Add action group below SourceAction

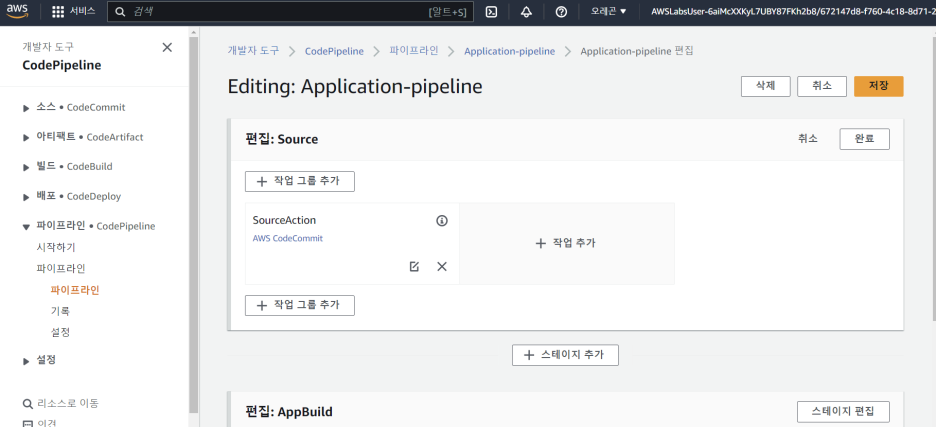point(300,305)
